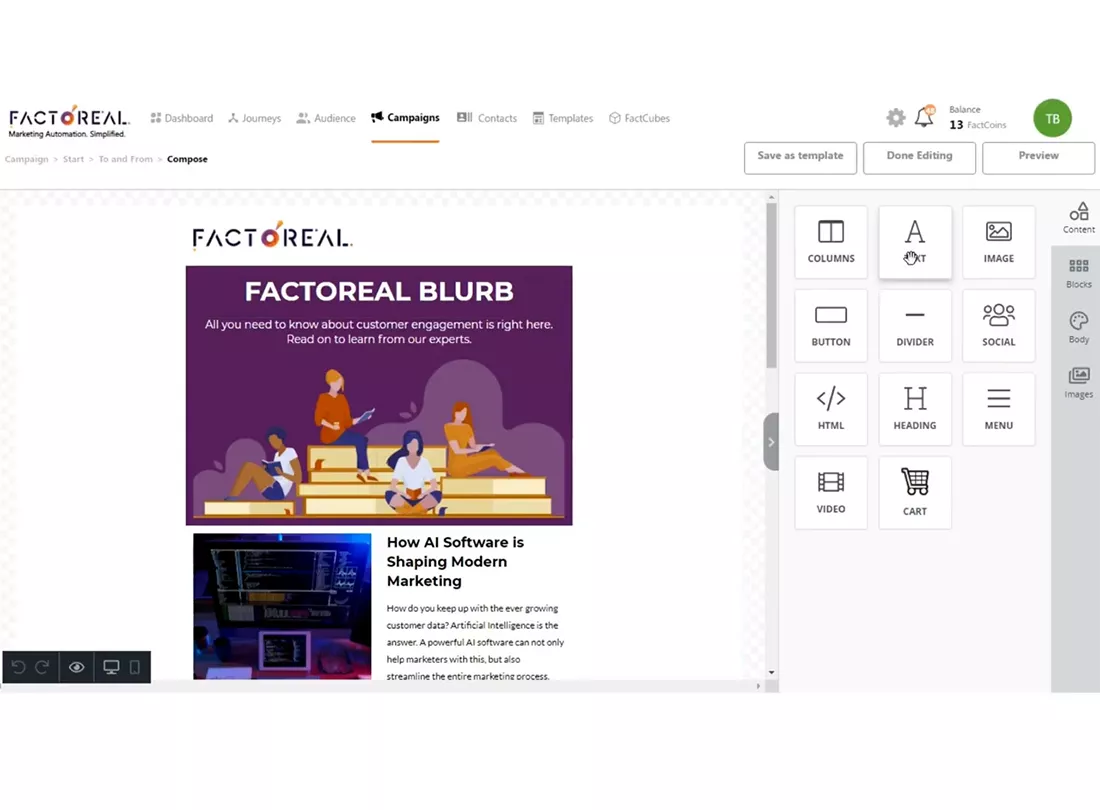Insert a Divider content block
Image resolution: width=1100 pixels, height=810 pixels.
point(915,325)
